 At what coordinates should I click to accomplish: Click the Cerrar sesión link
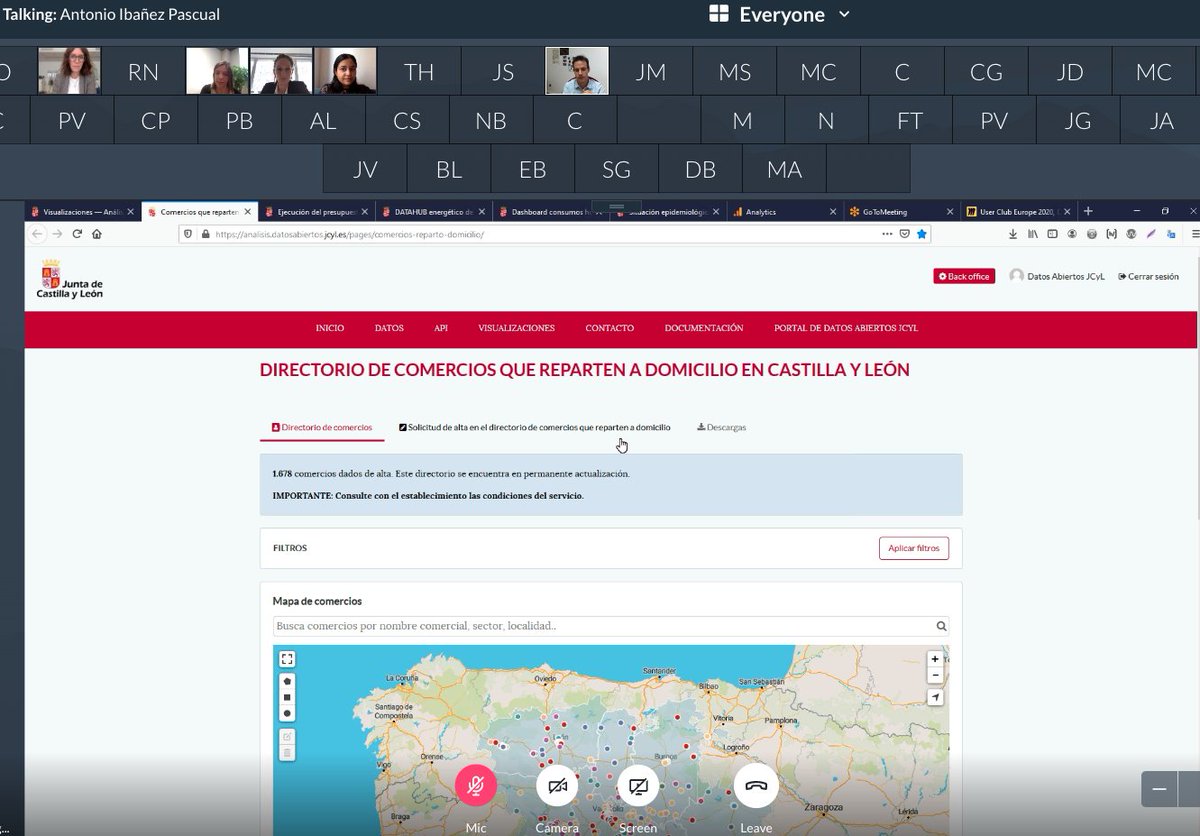[x=1148, y=276]
